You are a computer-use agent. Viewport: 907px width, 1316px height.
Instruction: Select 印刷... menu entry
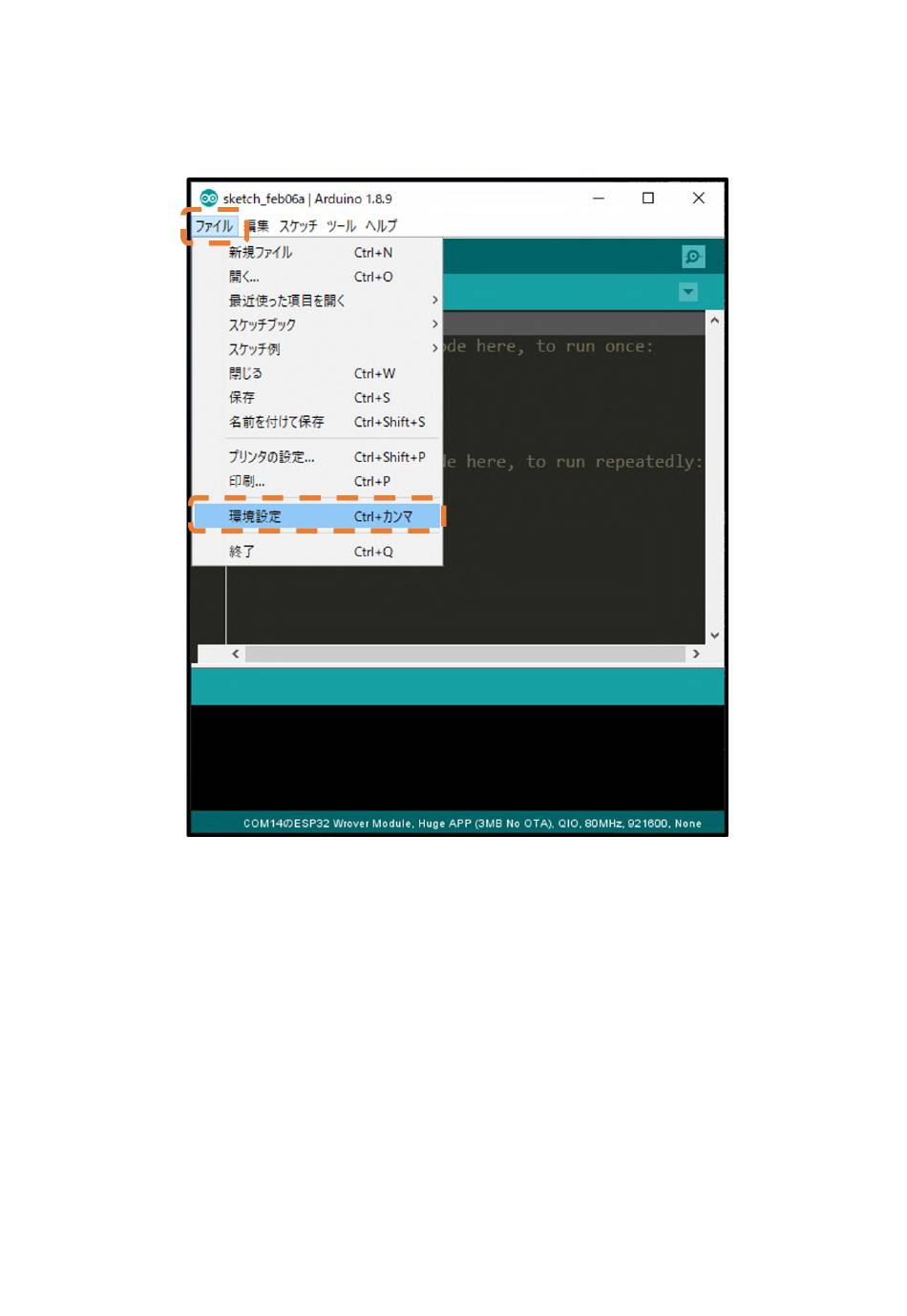[x=317, y=481]
